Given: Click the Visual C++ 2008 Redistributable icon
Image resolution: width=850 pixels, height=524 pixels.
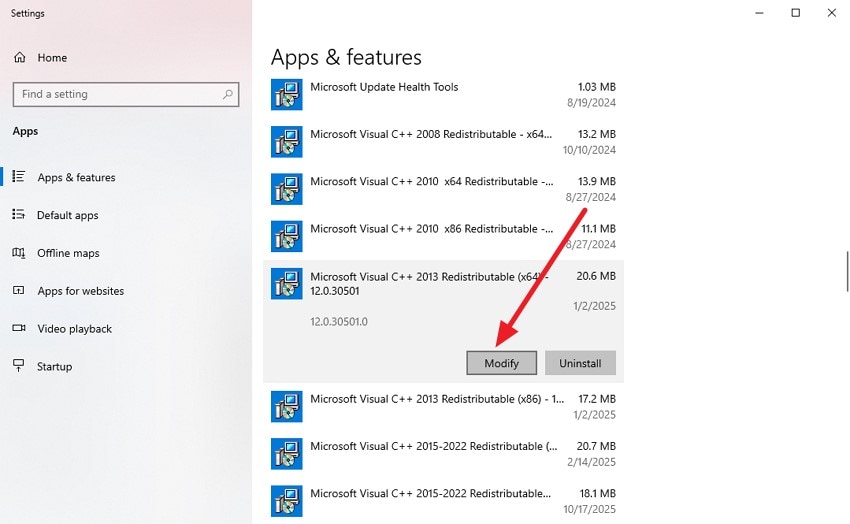Looking at the screenshot, I should coord(287,141).
